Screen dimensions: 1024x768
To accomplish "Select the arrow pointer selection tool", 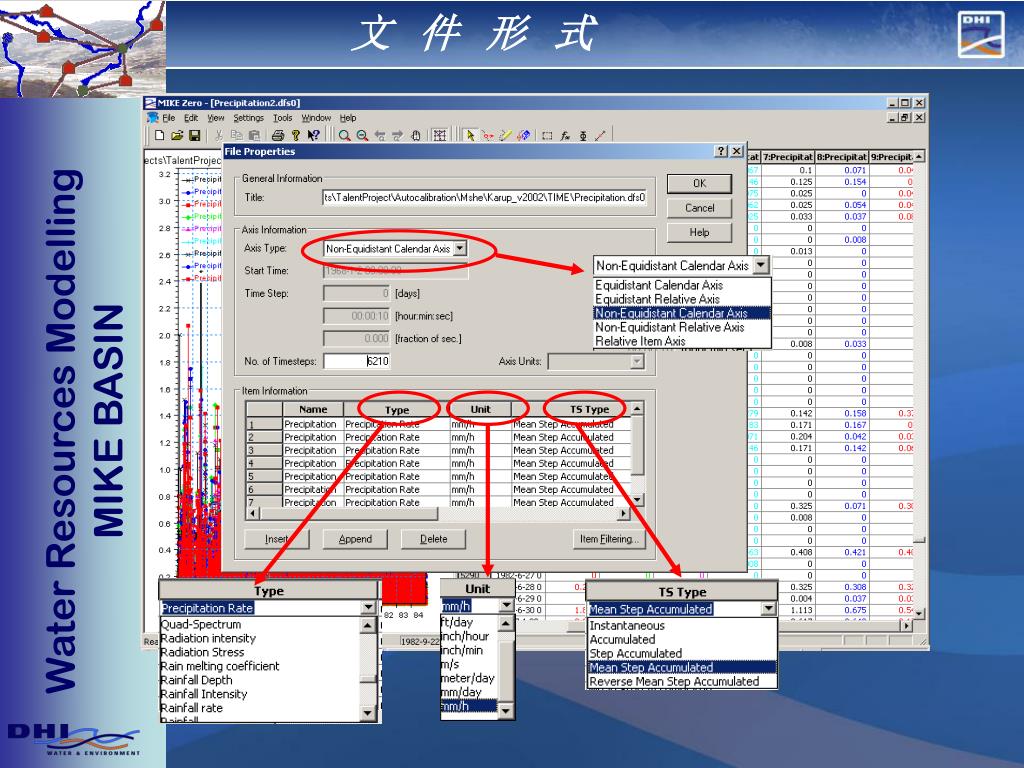I will point(470,135).
